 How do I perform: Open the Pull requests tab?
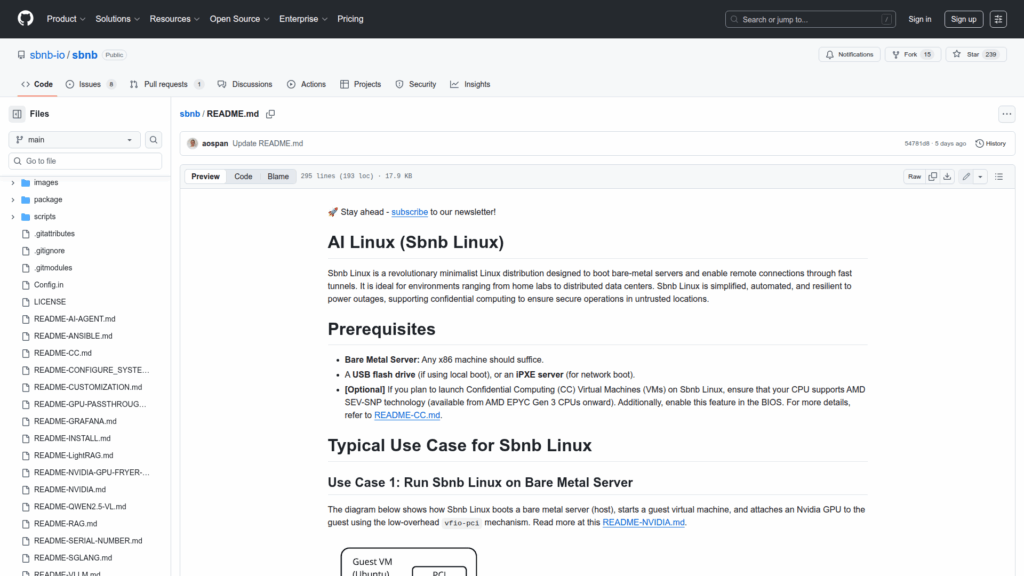[167, 84]
